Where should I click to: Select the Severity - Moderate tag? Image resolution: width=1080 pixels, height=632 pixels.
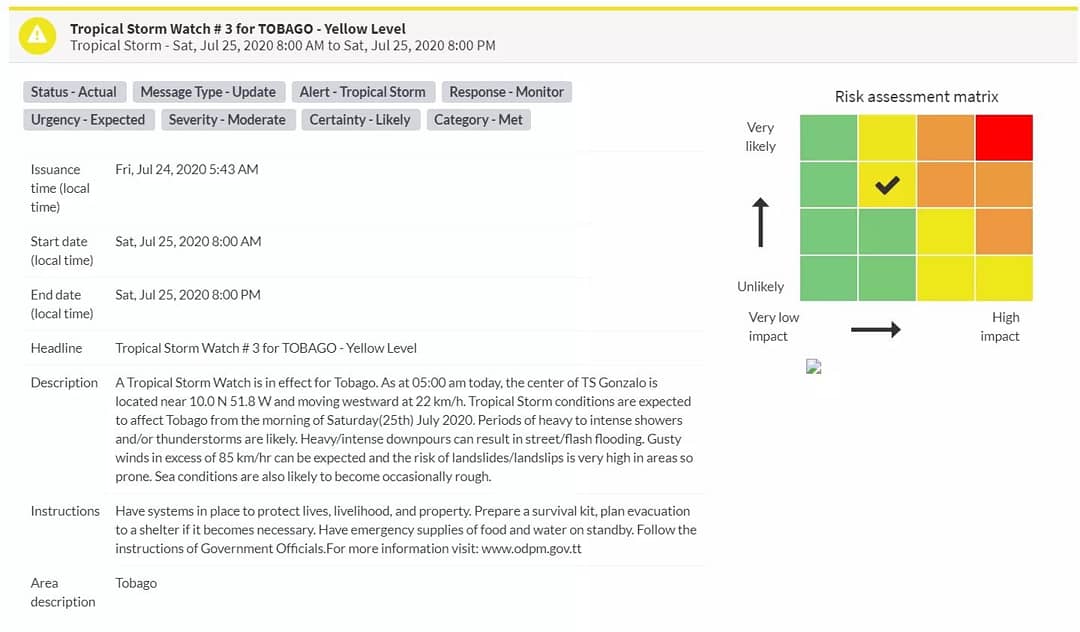(227, 120)
